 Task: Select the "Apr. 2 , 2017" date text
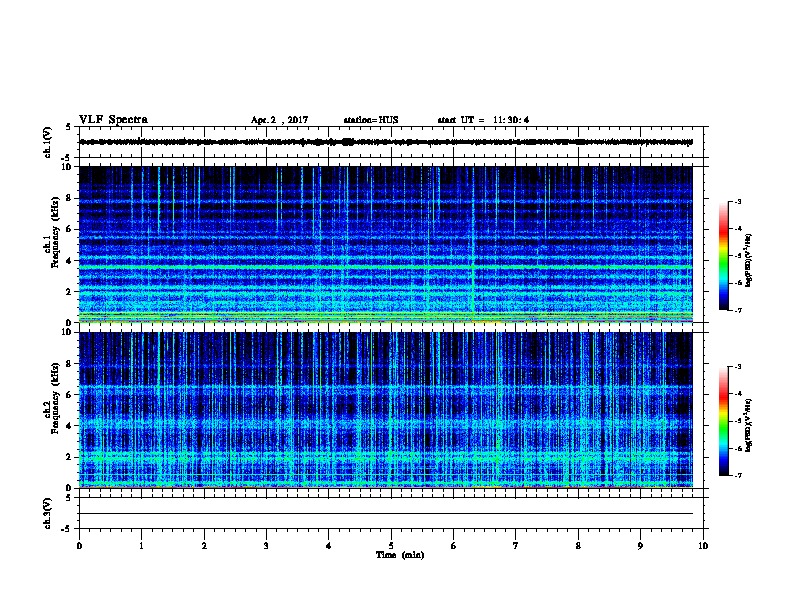279,120
